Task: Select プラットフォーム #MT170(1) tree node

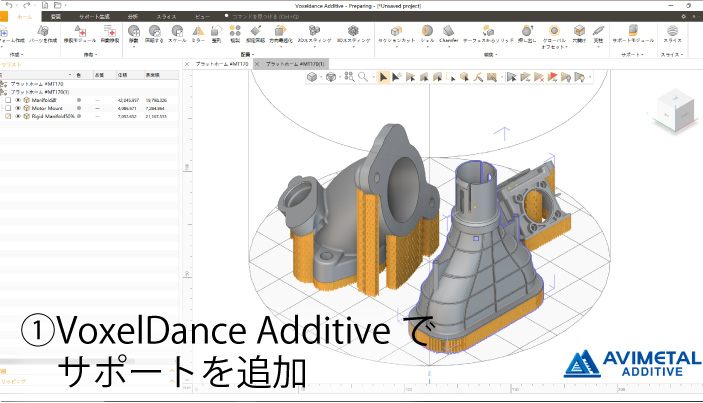Action: [40, 92]
